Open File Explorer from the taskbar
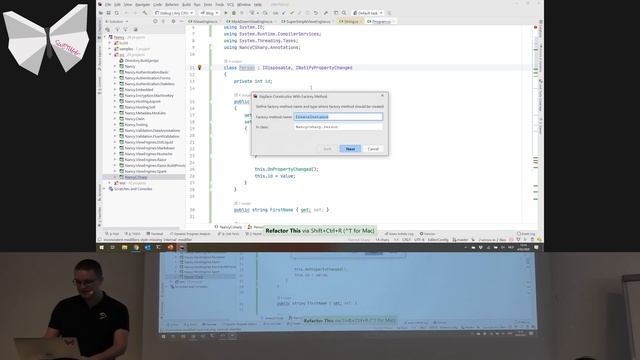The height and width of the screenshot is (360, 640). [x=124, y=247]
